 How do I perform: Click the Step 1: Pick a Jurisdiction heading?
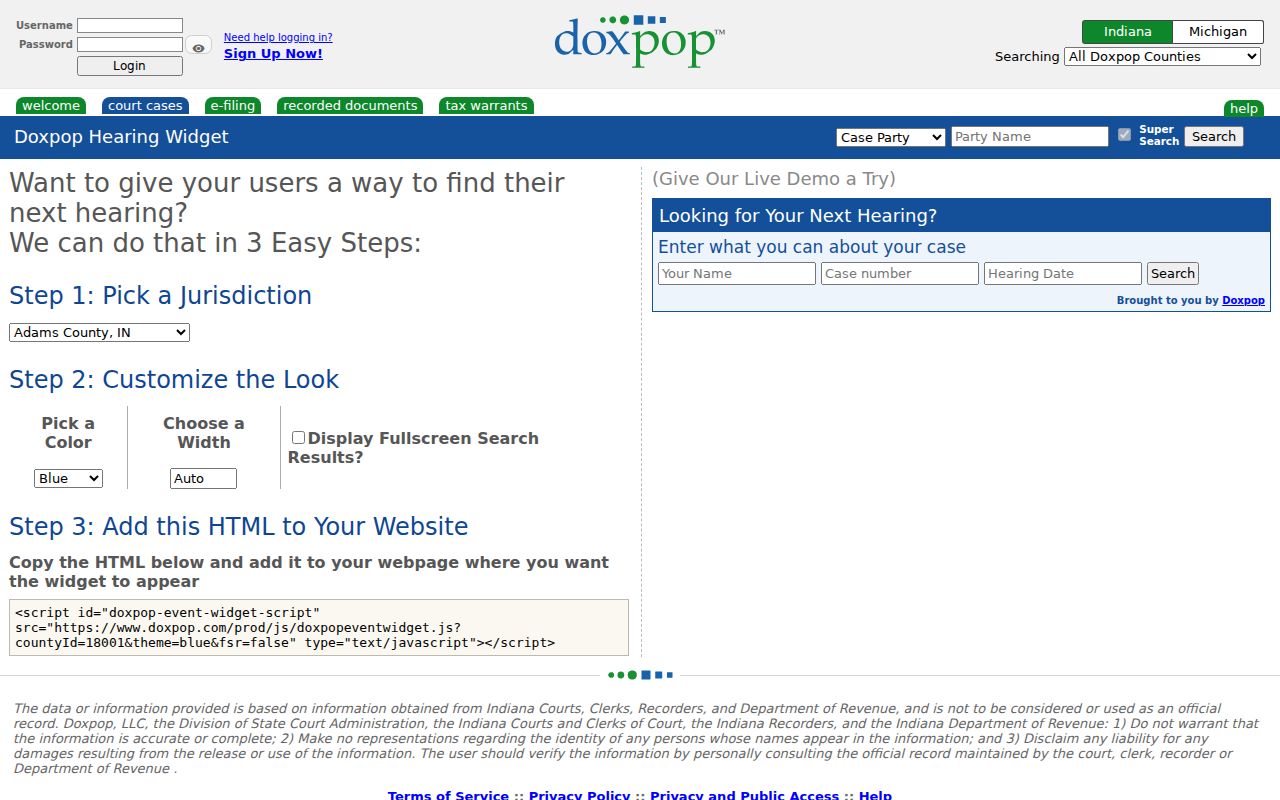(160, 296)
